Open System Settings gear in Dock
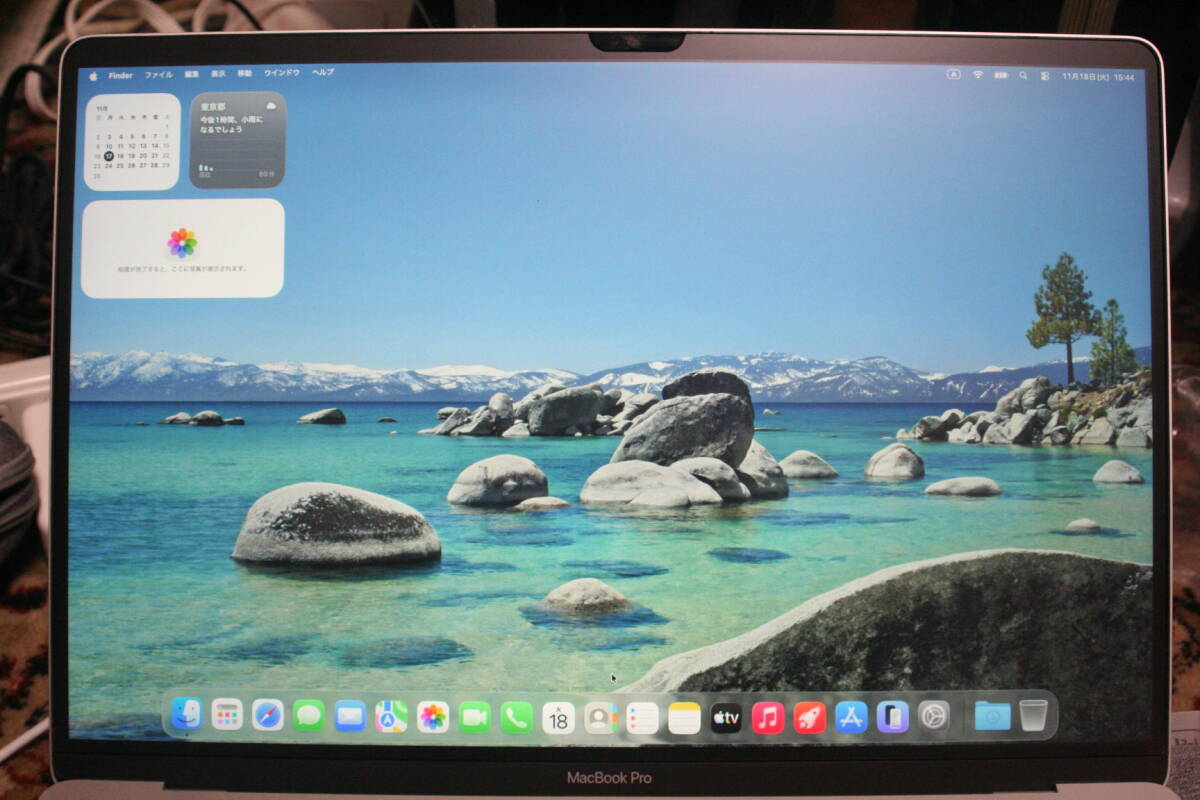Image resolution: width=1200 pixels, height=800 pixels. pos(933,716)
